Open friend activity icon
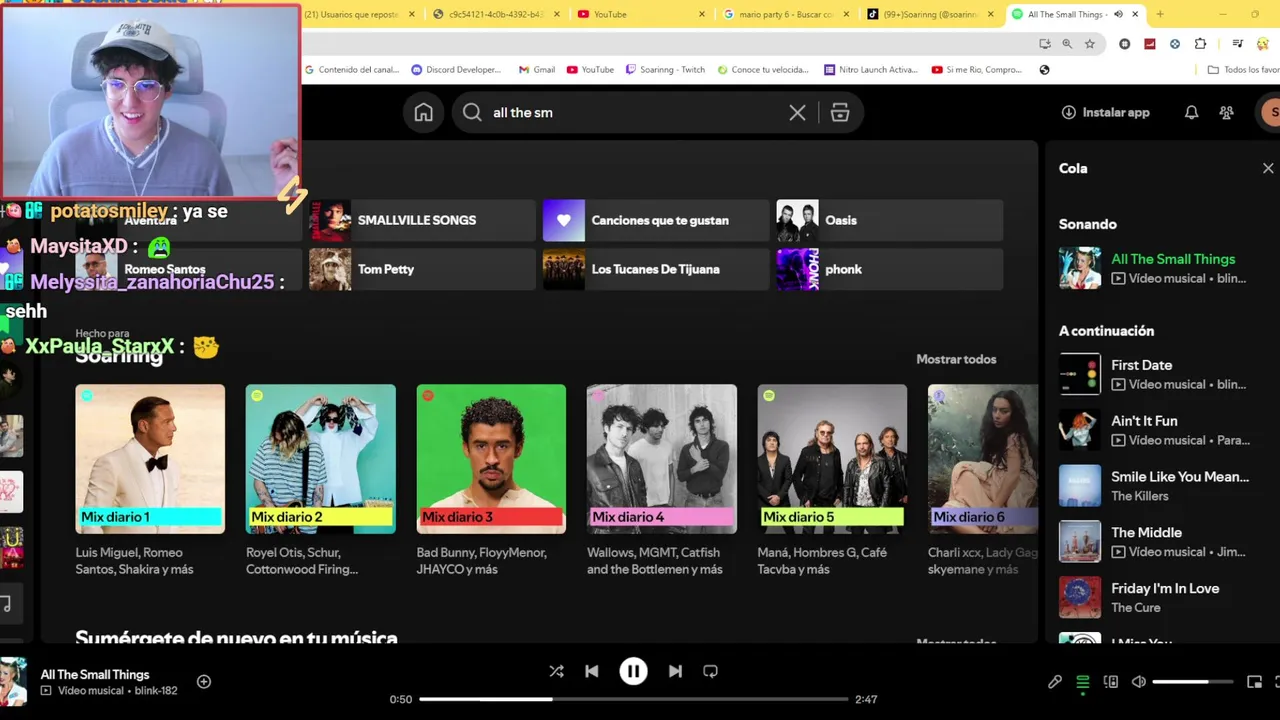1280x720 pixels. (x=1226, y=113)
